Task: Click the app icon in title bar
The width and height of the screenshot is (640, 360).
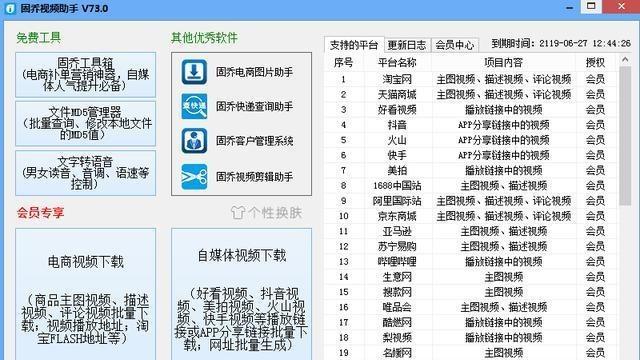Action: click(x=10, y=8)
